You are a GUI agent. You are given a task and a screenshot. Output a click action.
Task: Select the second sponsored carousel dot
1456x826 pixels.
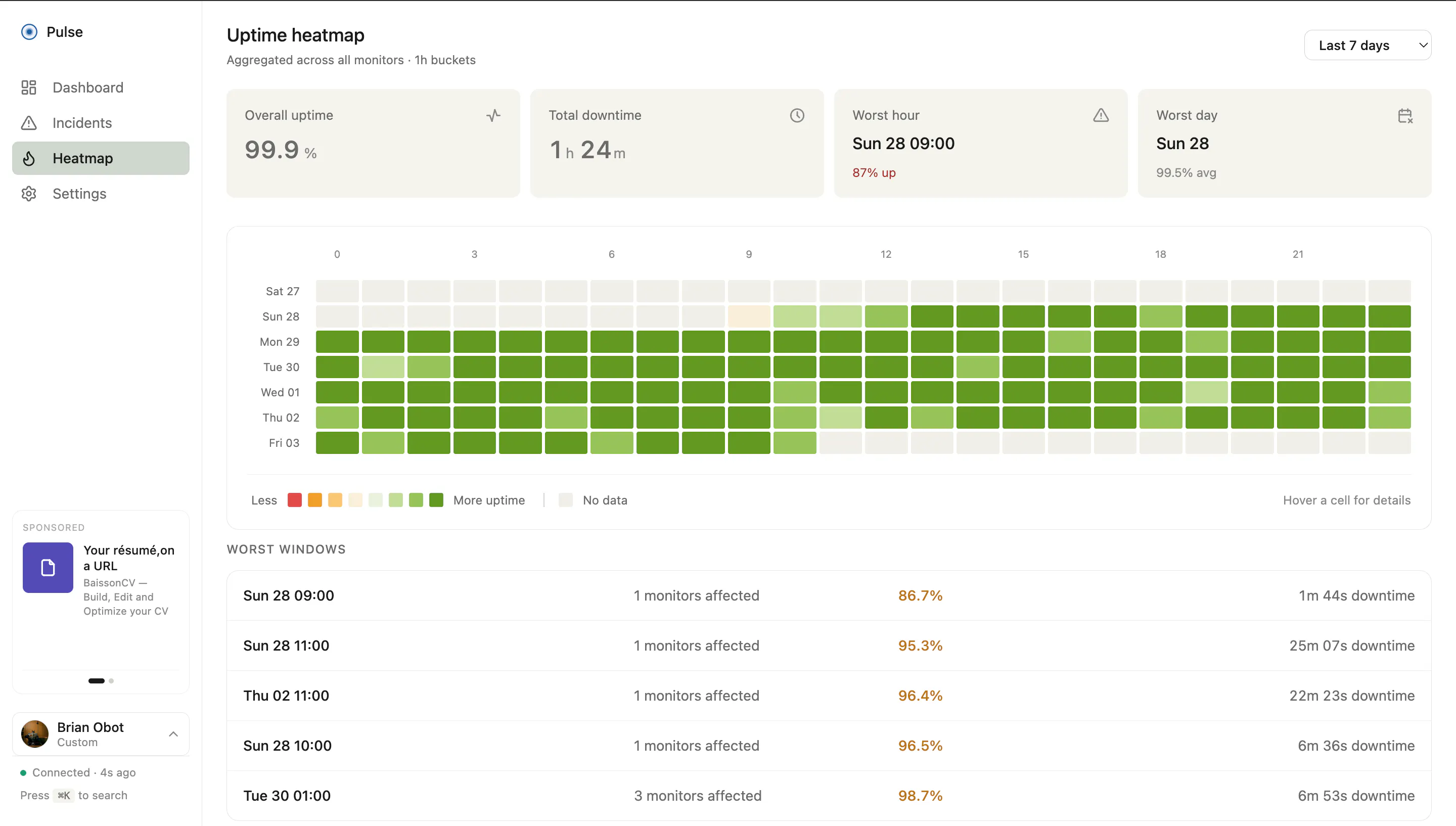(x=111, y=681)
